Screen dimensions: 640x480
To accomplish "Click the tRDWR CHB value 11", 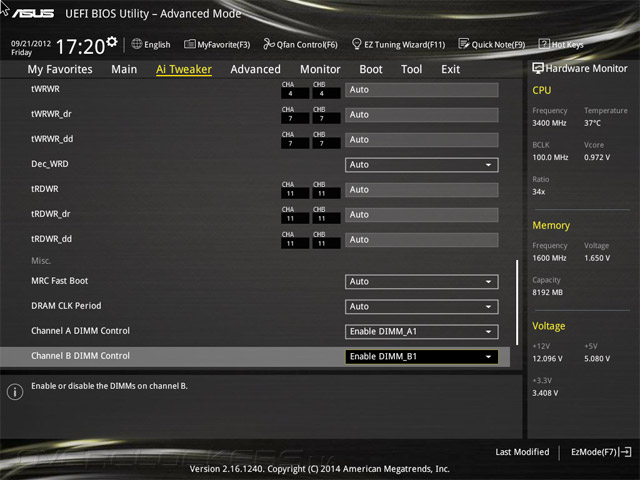I will 326,194.
